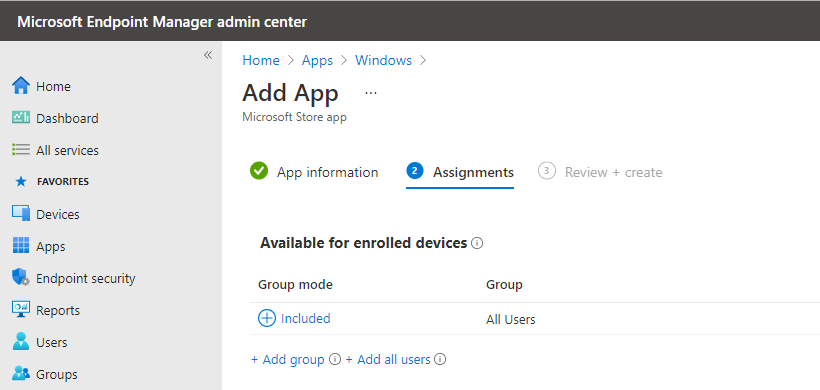
Task: Click the All services list icon
Action: [x=21, y=150]
